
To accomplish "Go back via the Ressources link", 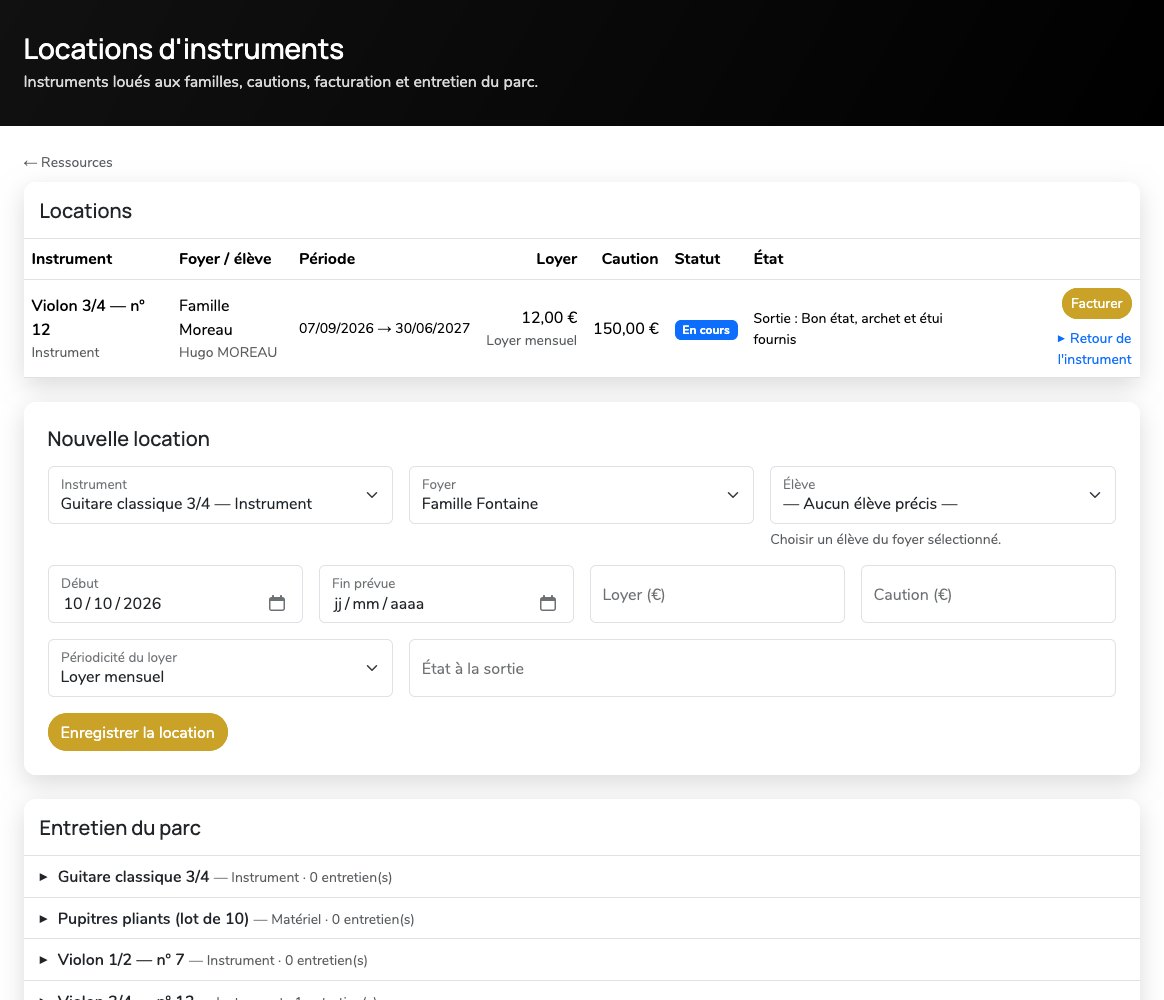I will (x=68, y=162).
